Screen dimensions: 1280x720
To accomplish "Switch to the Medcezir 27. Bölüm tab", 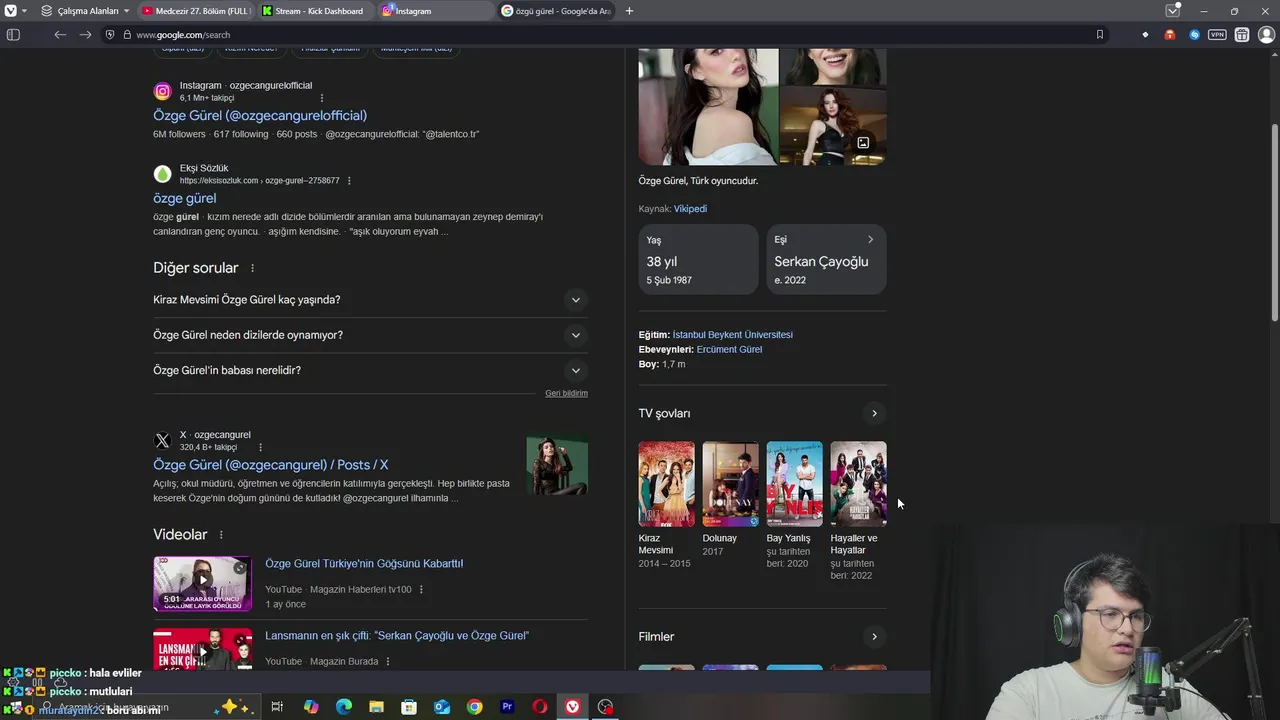I will tap(196, 11).
